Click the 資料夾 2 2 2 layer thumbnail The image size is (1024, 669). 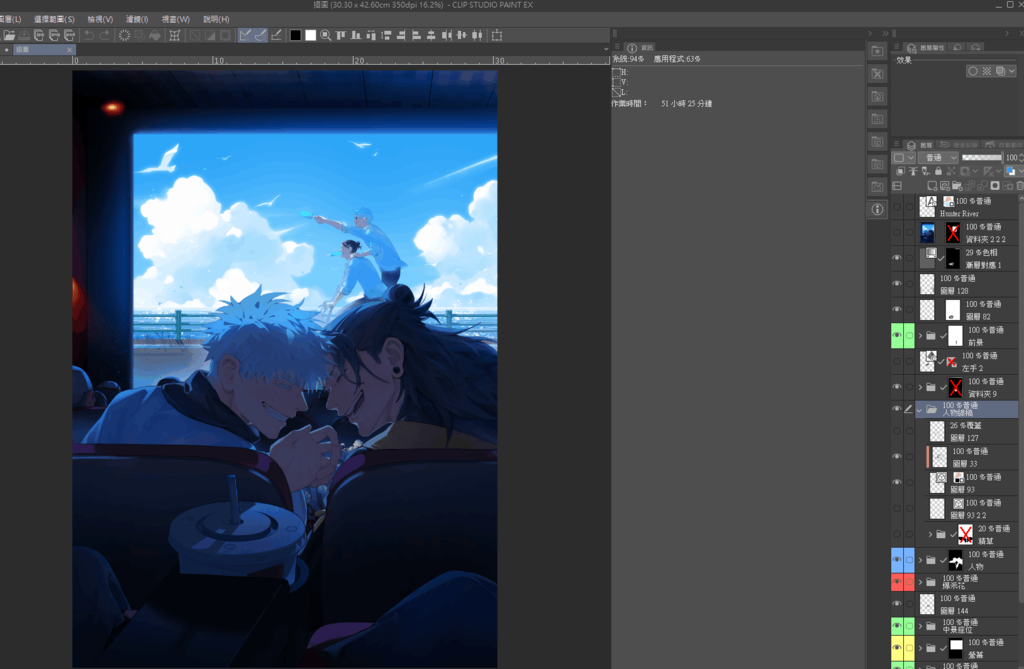coord(927,233)
